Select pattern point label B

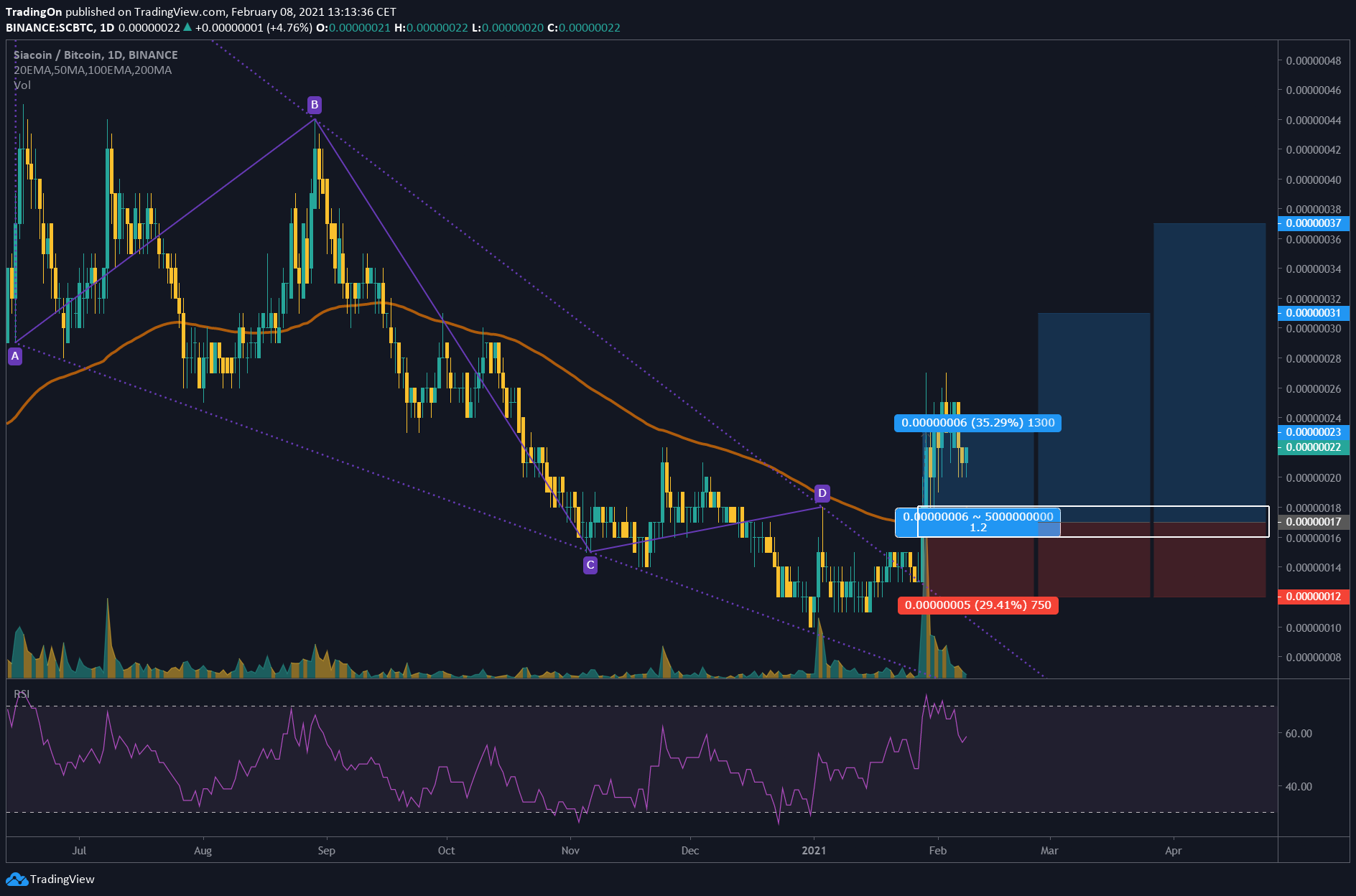314,105
